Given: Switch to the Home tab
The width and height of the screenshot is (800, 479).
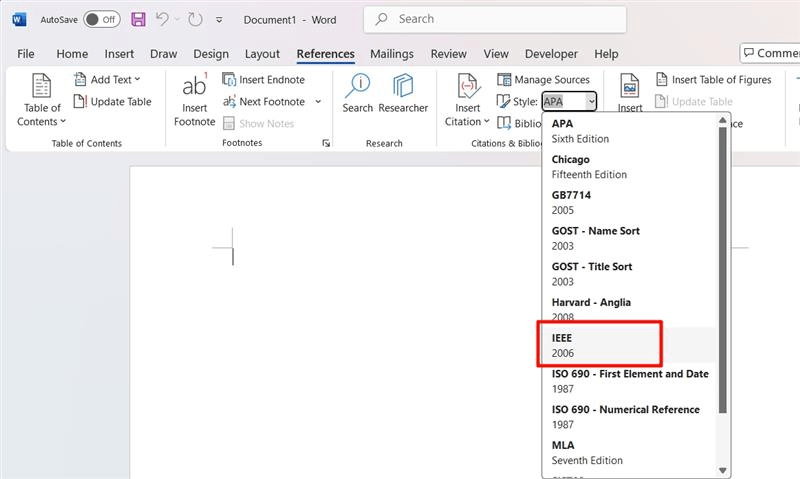Looking at the screenshot, I should 72,54.
